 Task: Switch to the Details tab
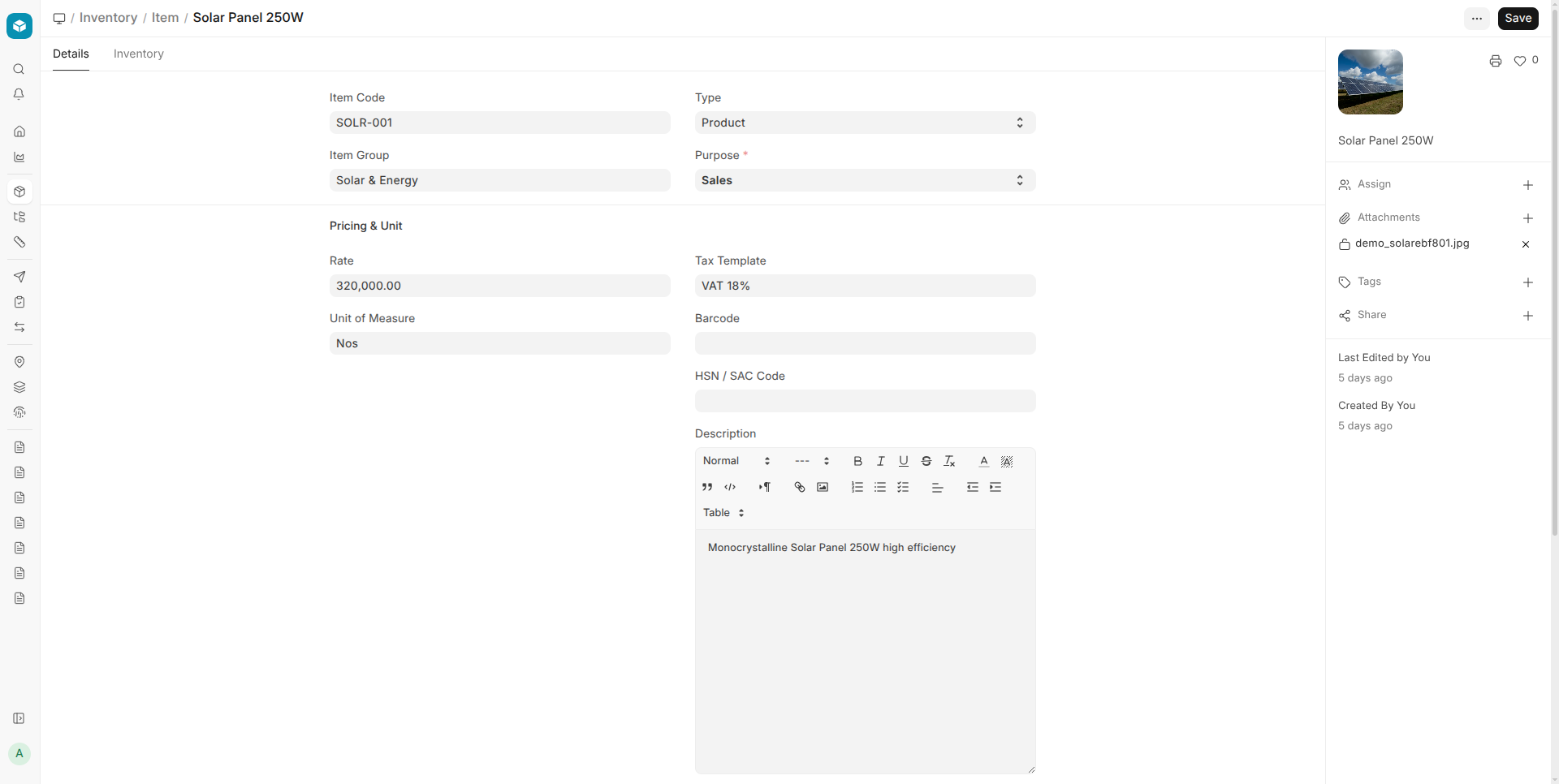(x=71, y=54)
